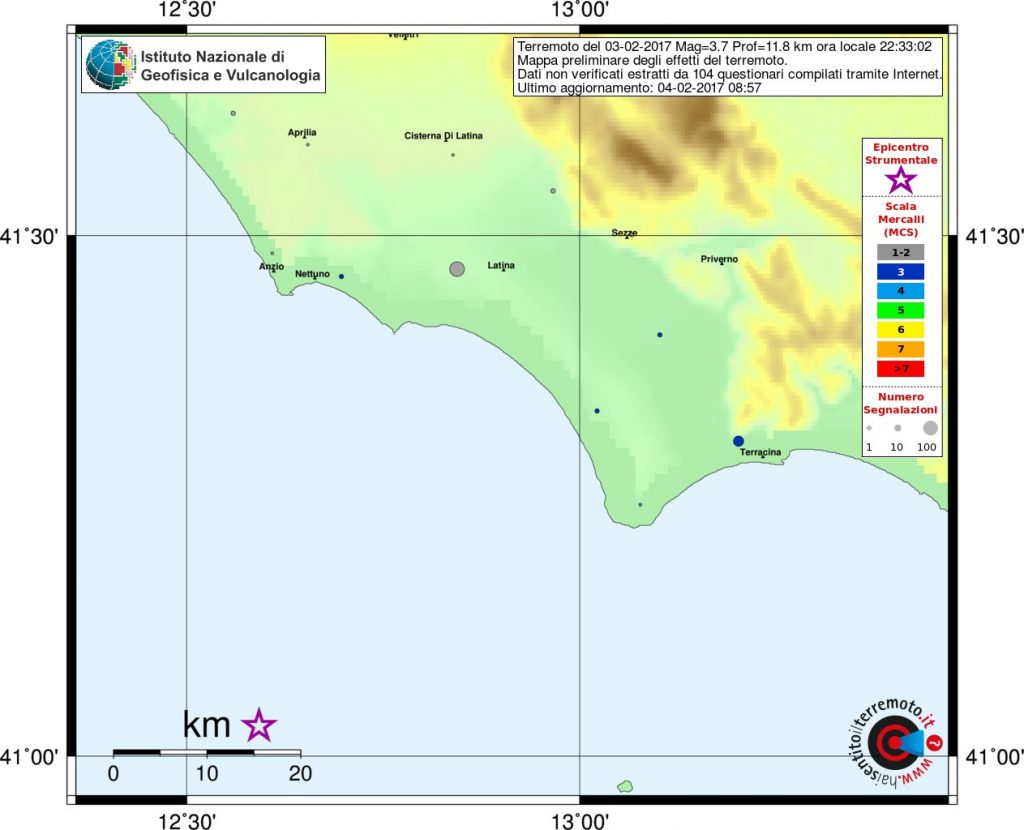Screen dimensions: 1024x830
Task: Select the large gray circle near Latina
Action: coord(457,269)
